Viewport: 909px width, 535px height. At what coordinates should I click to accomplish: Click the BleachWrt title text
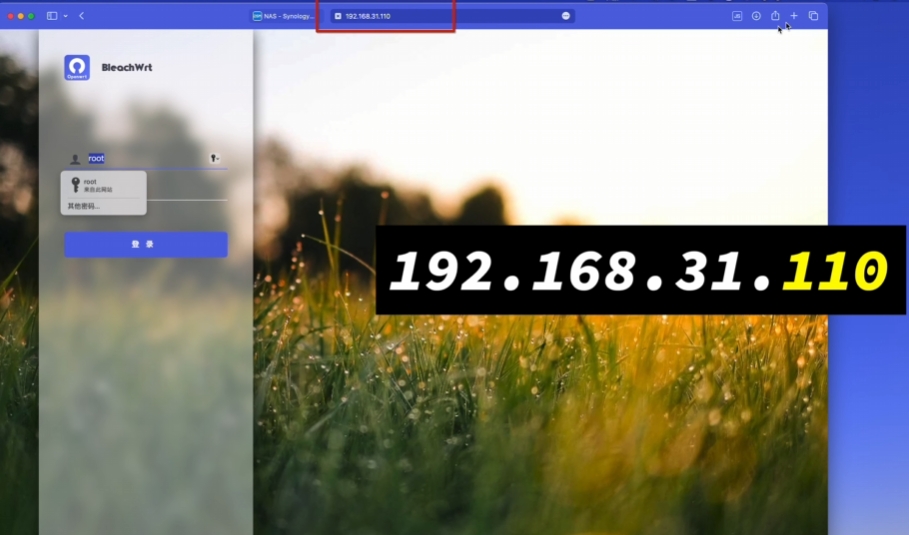(x=127, y=68)
